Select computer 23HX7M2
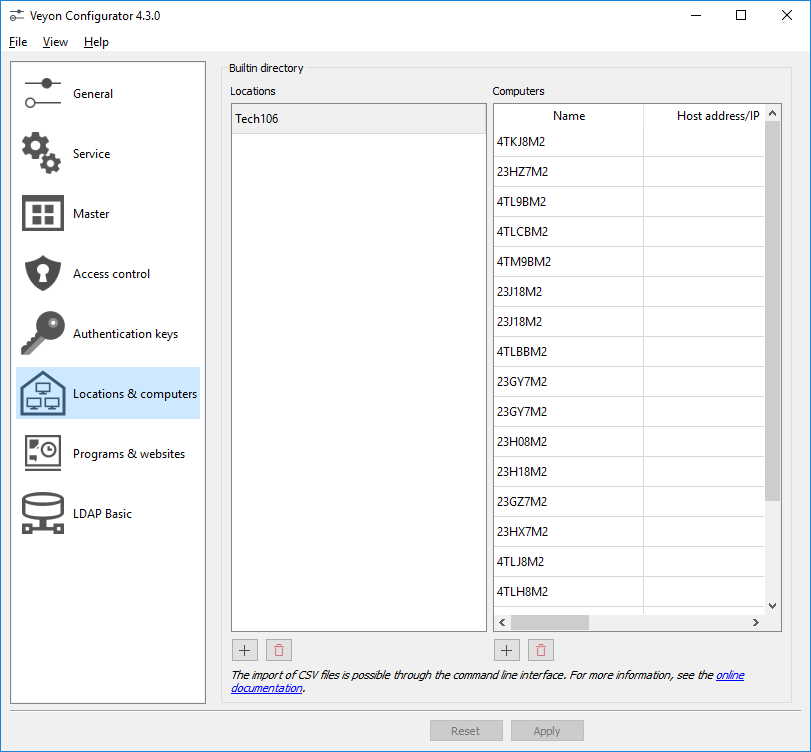 568,532
